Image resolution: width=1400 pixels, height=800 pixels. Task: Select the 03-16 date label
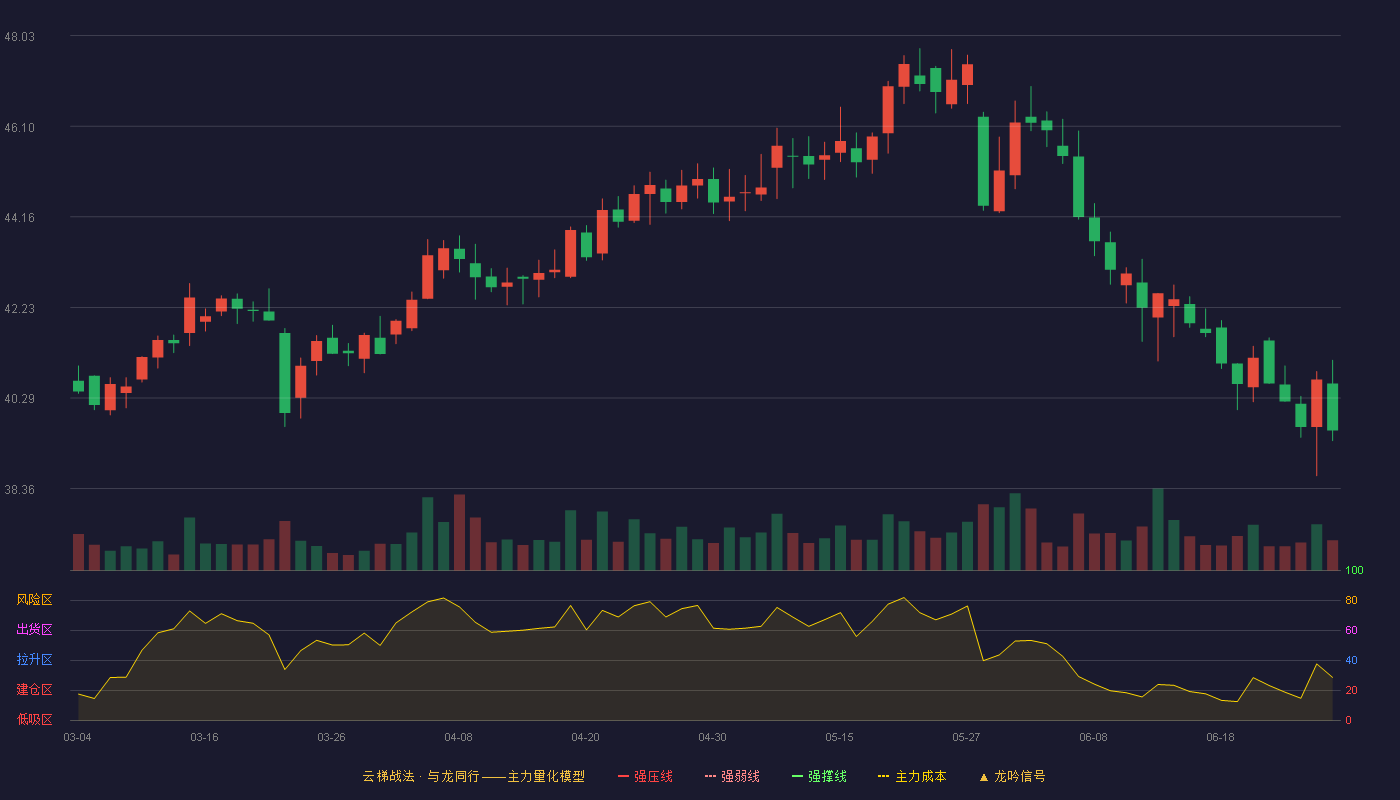pyautogui.click(x=204, y=737)
